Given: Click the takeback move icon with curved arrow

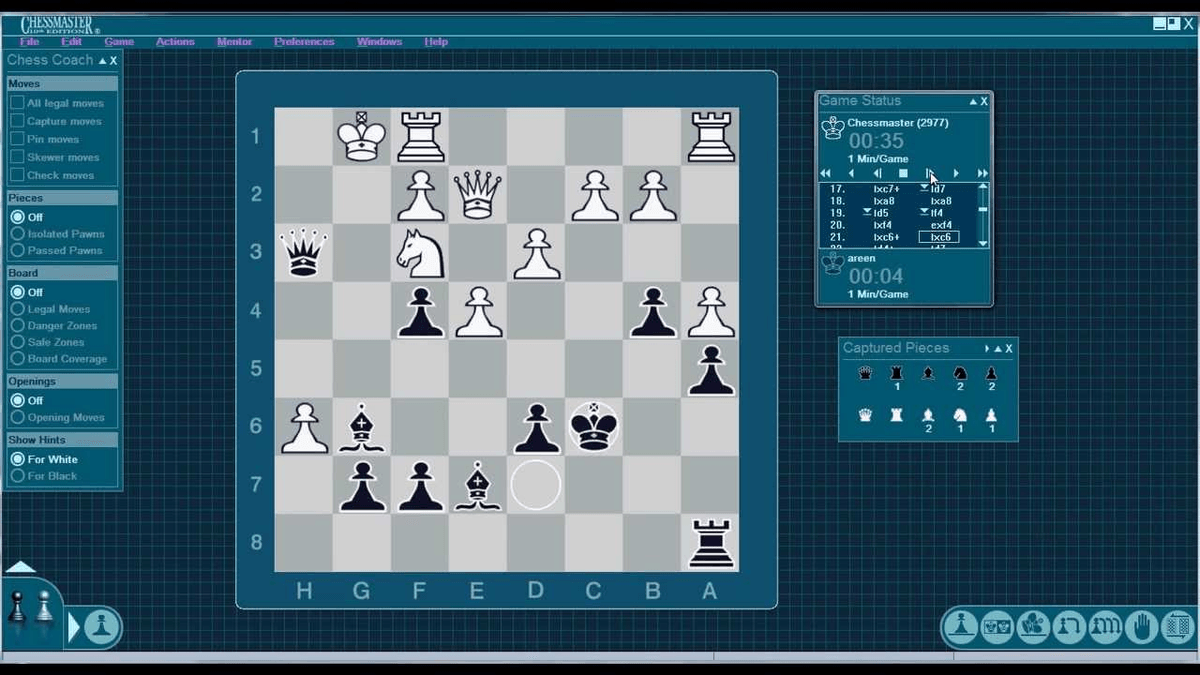Looking at the screenshot, I should tap(1069, 627).
